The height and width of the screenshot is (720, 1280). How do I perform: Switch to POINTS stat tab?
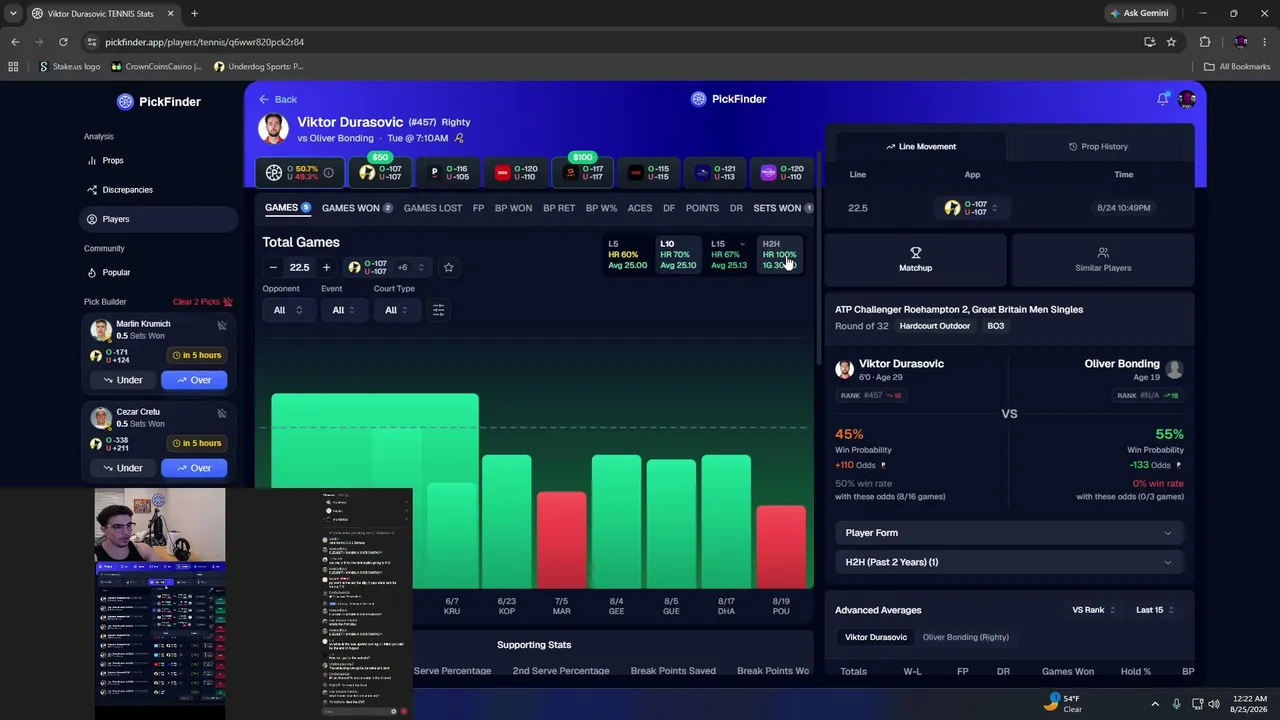(x=702, y=208)
